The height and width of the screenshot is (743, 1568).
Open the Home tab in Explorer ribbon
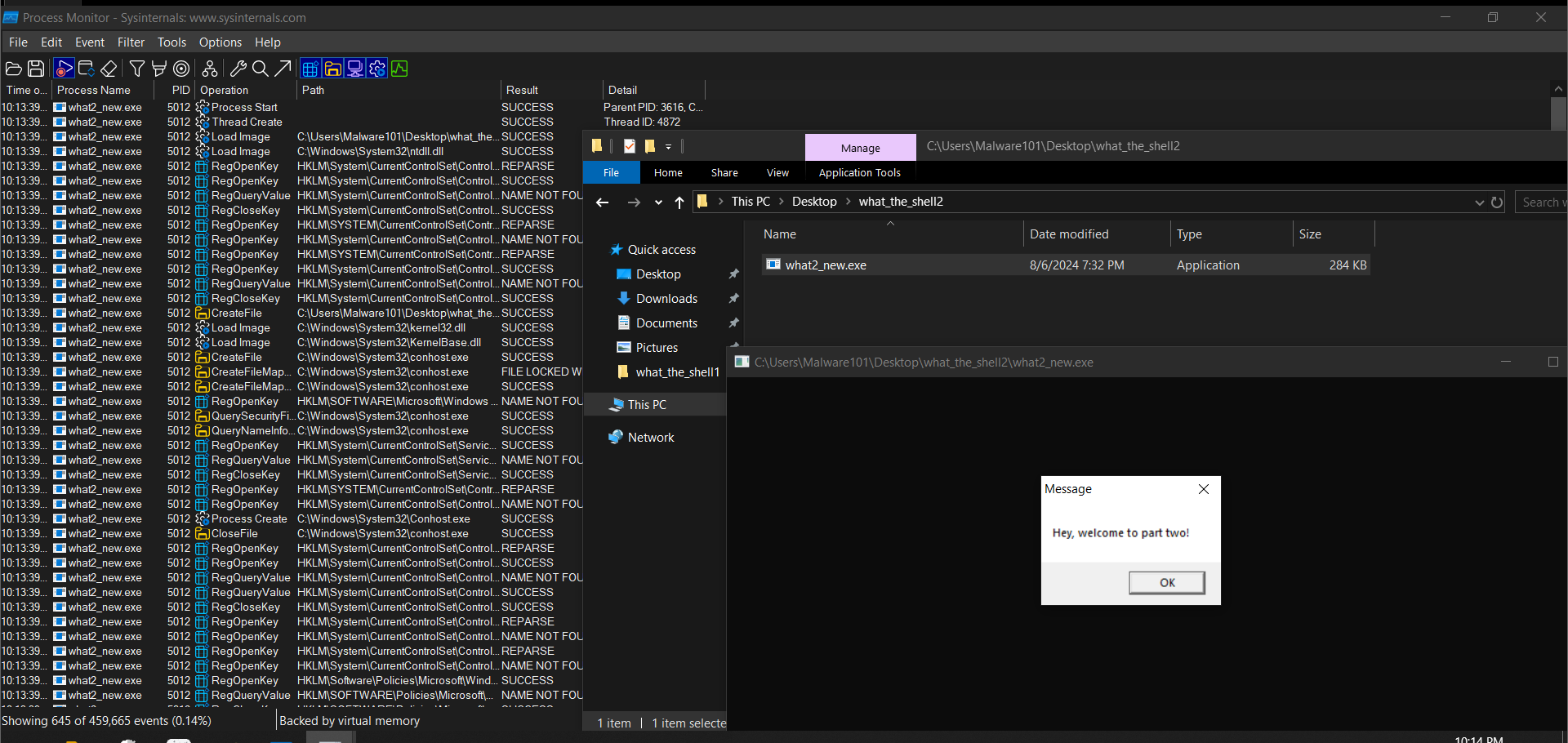668,172
